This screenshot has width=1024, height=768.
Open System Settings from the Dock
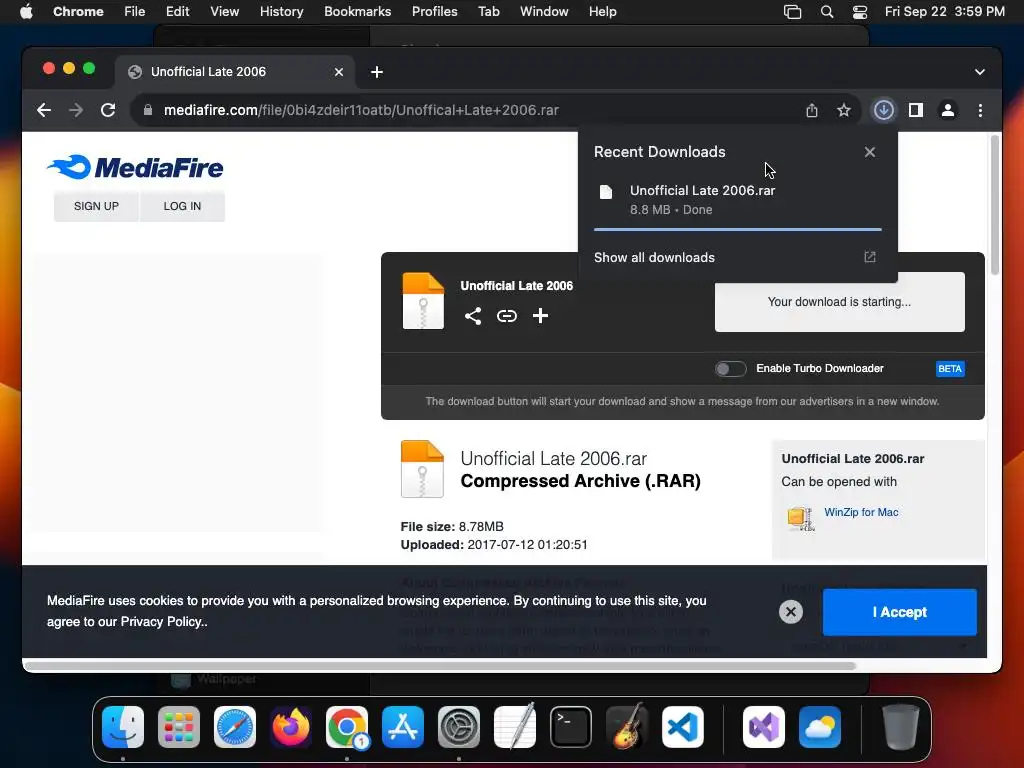458,727
